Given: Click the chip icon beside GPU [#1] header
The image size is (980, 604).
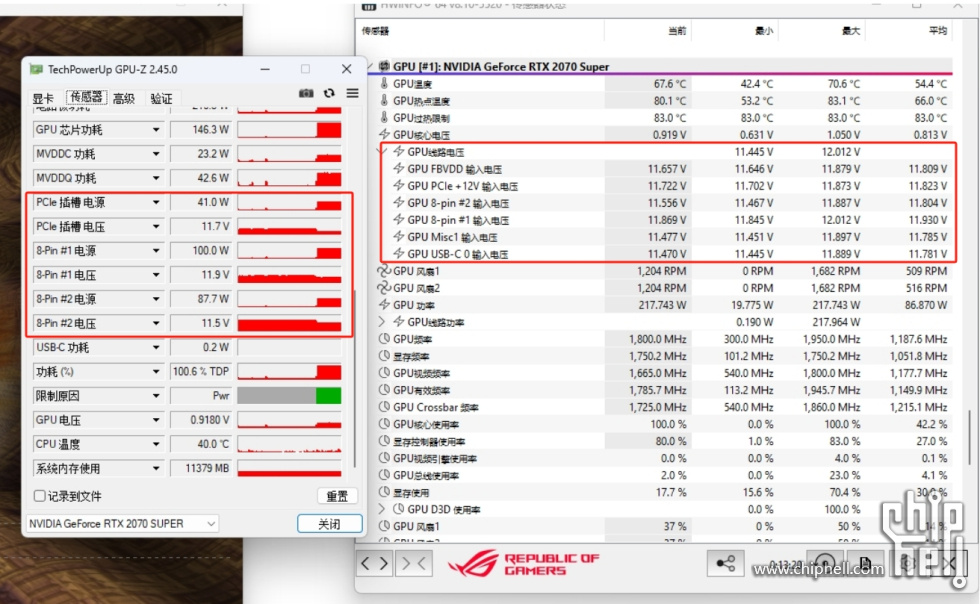Looking at the screenshot, I should [x=384, y=66].
